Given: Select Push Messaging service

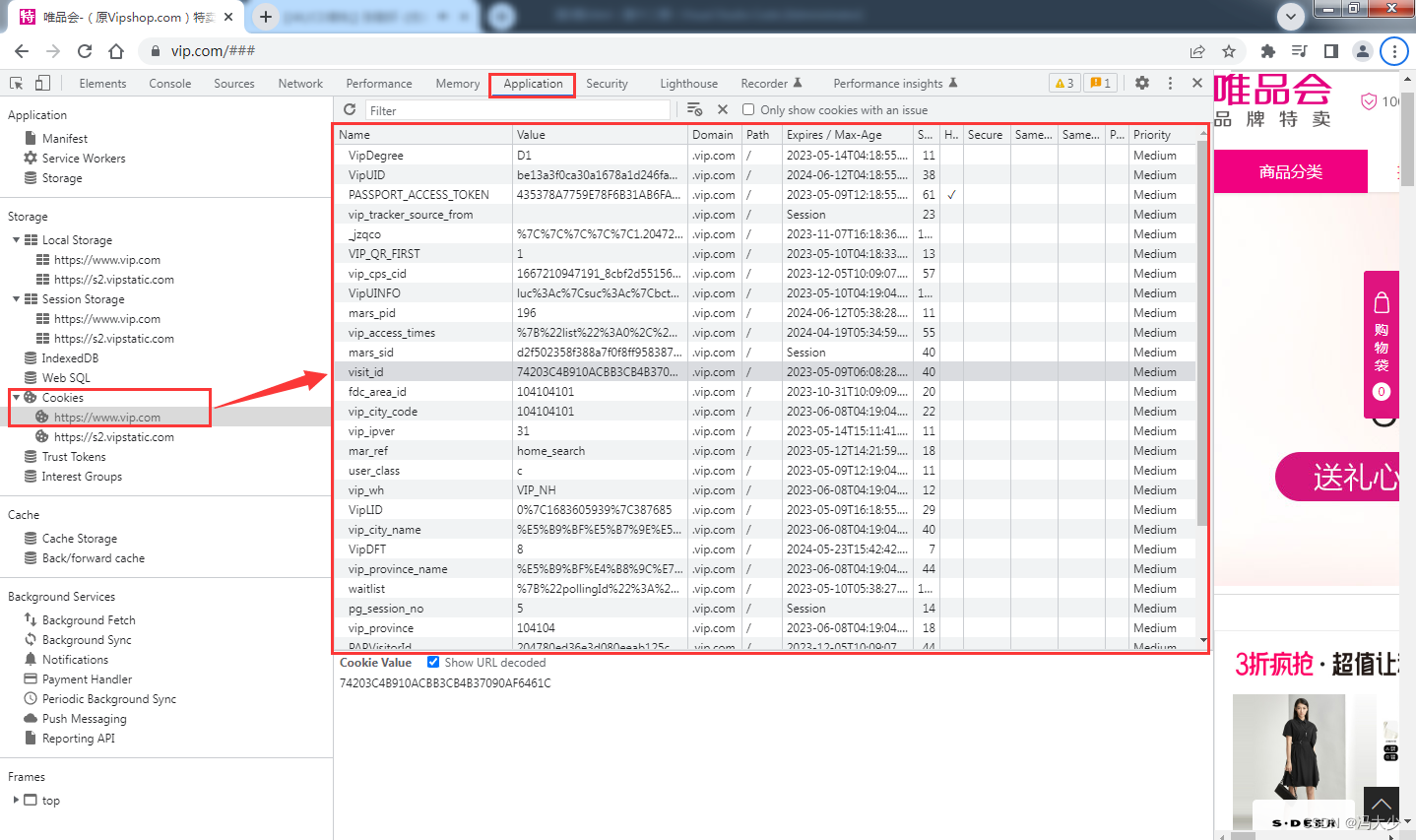Looking at the screenshot, I should (x=84, y=718).
